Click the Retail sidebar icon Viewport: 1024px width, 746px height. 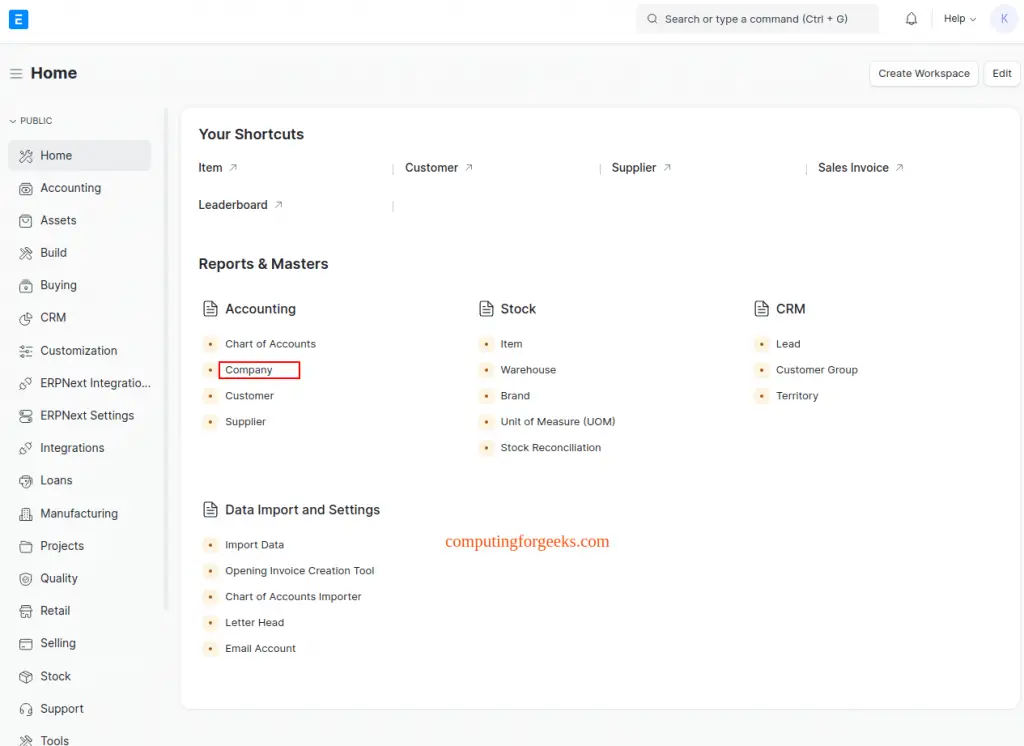click(x=25, y=611)
